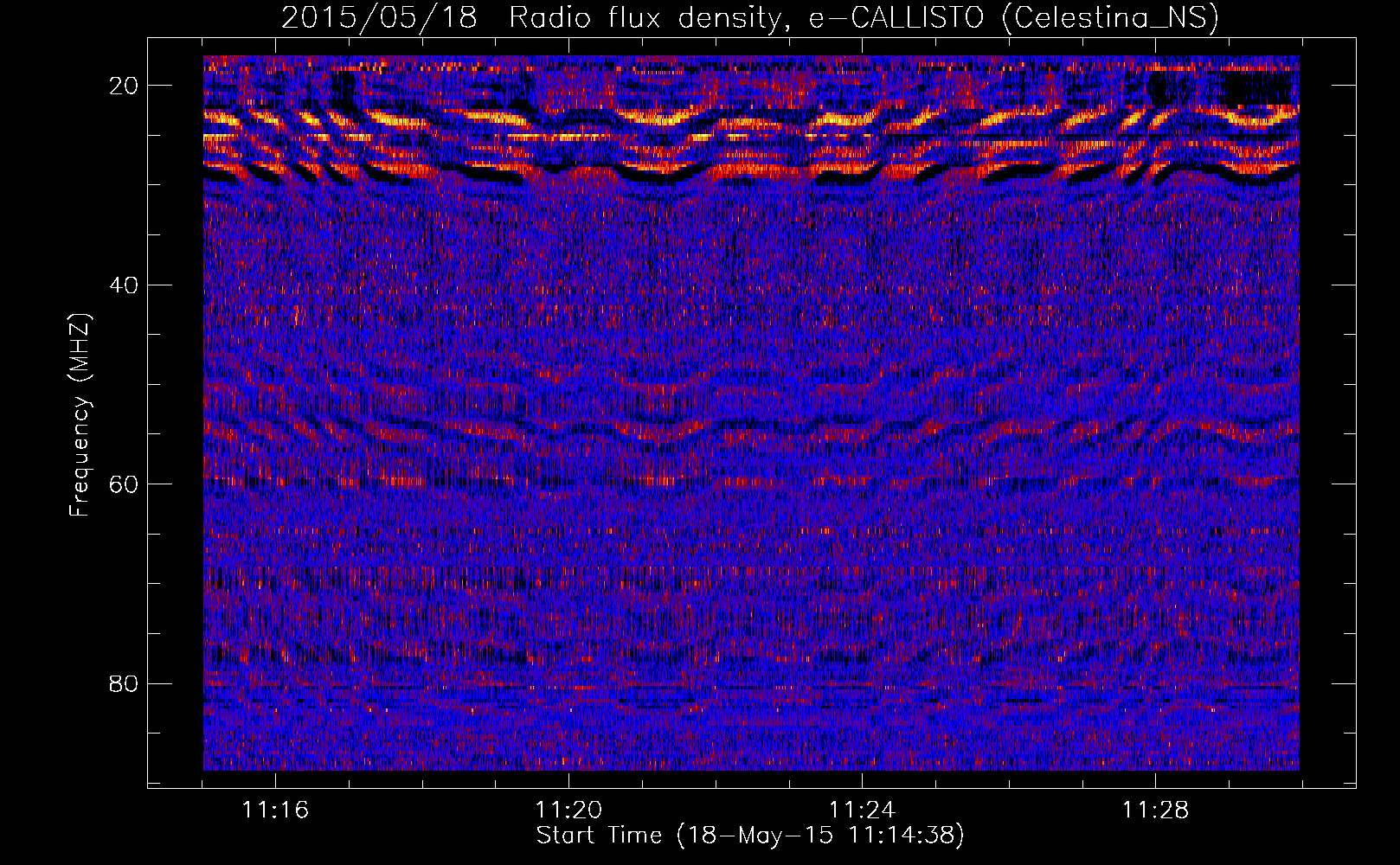This screenshot has height=865, width=1400.
Task: Click the 'Frequency (MHZ)' vertical axis title
Action: pyautogui.click(x=80, y=415)
